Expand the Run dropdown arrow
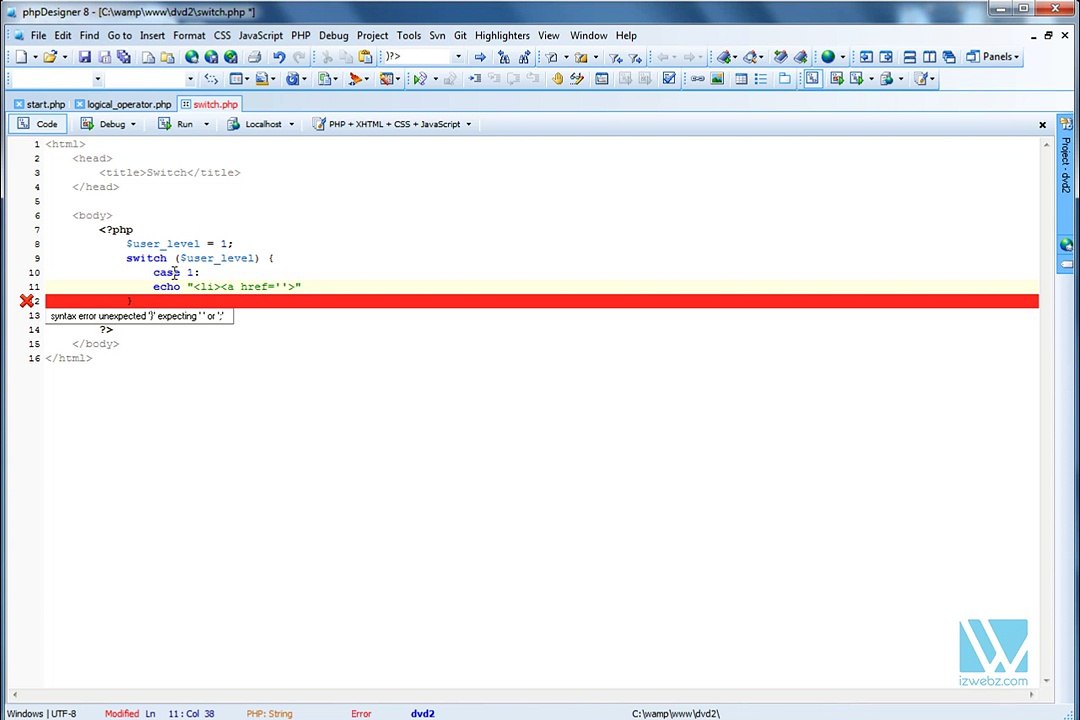Viewport: 1080px width, 720px height. point(206,125)
